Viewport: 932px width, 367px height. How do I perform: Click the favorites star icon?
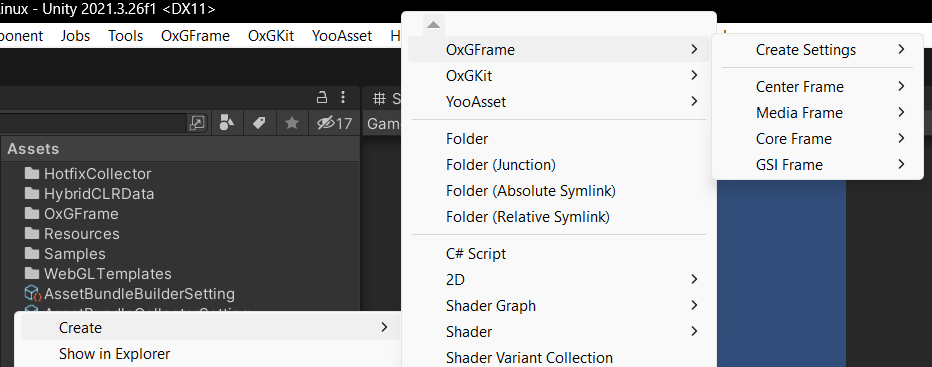[x=291, y=123]
